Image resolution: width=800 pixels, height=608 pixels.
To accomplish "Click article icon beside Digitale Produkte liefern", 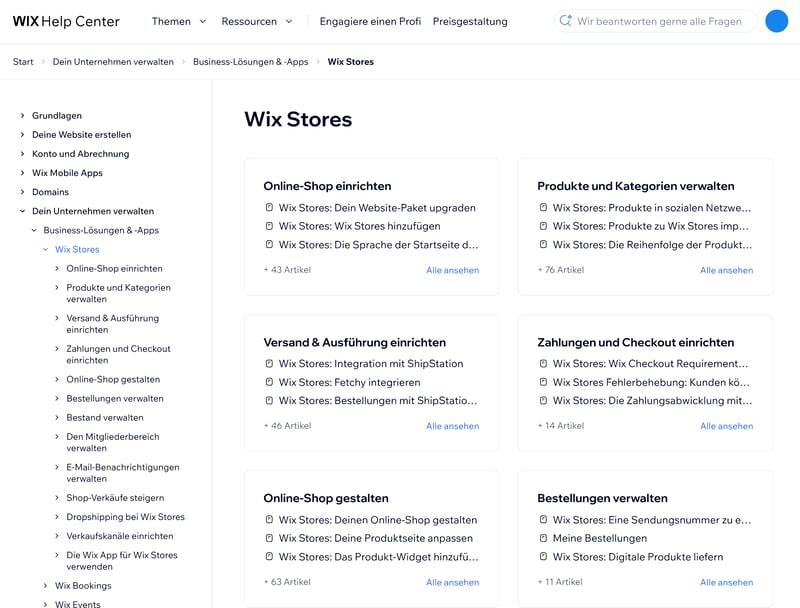I will (x=543, y=556).
